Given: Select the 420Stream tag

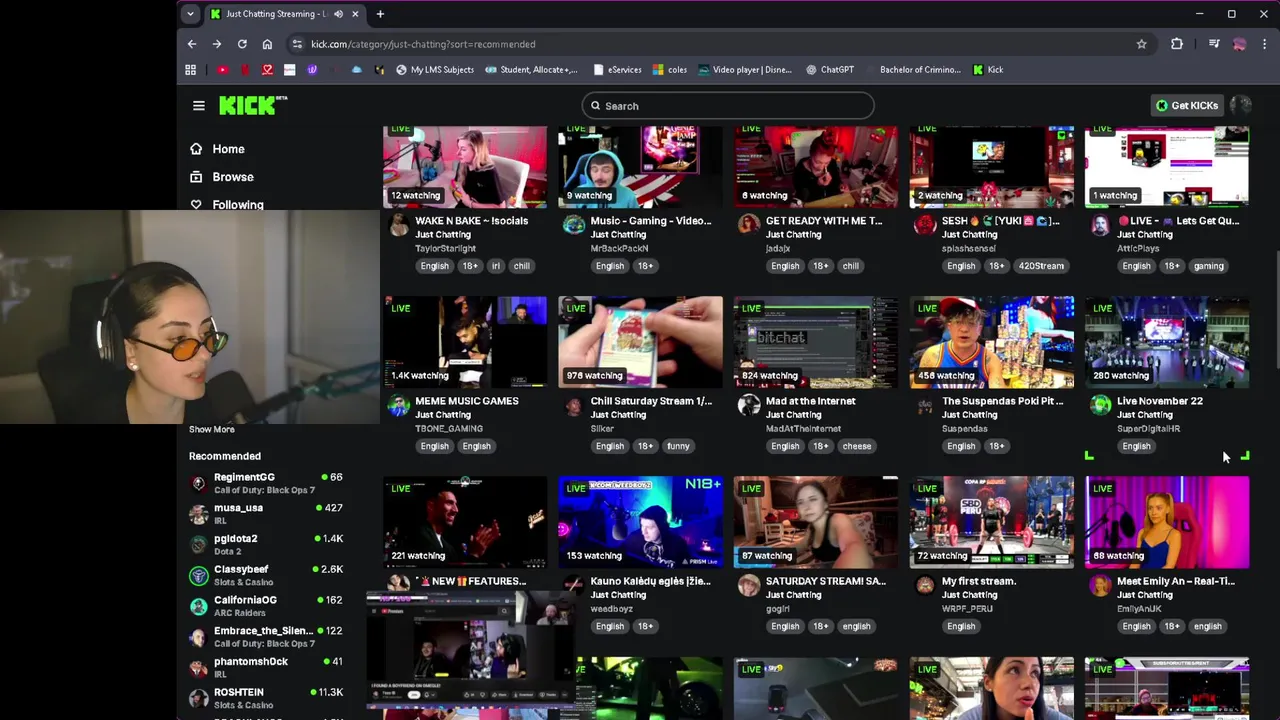Looking at the screenshot, I should (1041, 266).
